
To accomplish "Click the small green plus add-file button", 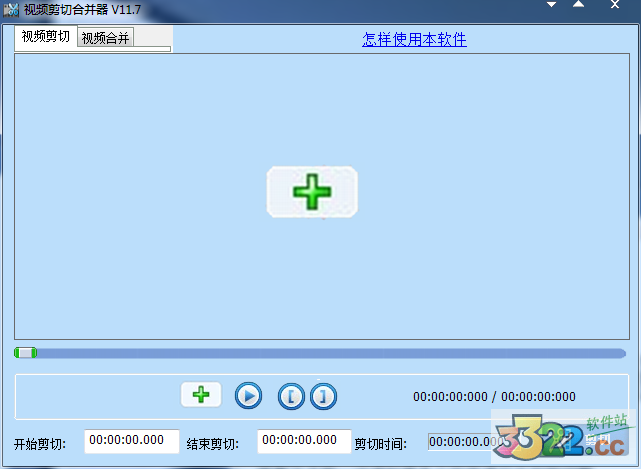I will (201, 395).
